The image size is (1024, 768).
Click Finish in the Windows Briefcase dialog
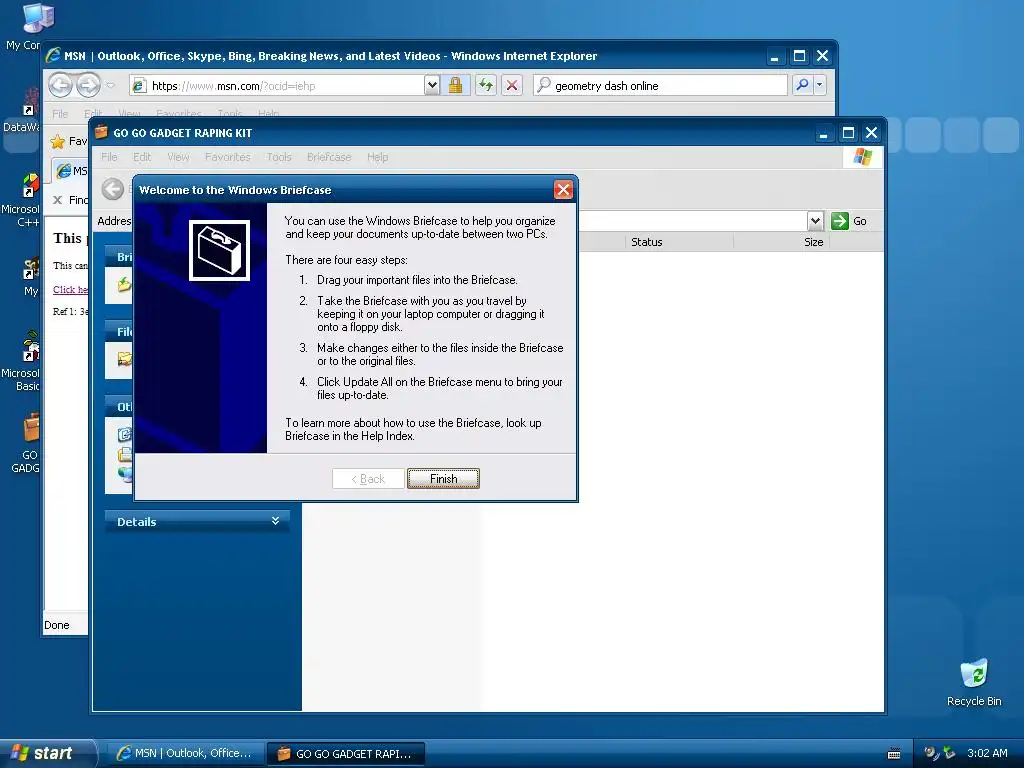443,479
